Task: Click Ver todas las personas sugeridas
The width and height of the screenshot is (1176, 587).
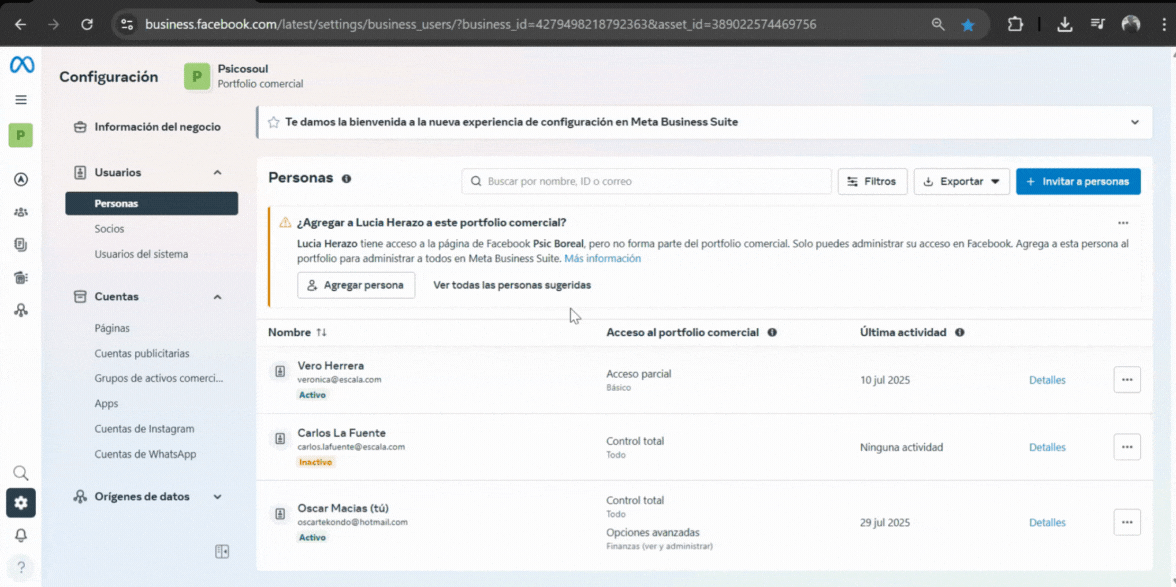Action: pyautogui.click(x=512, y=285)
